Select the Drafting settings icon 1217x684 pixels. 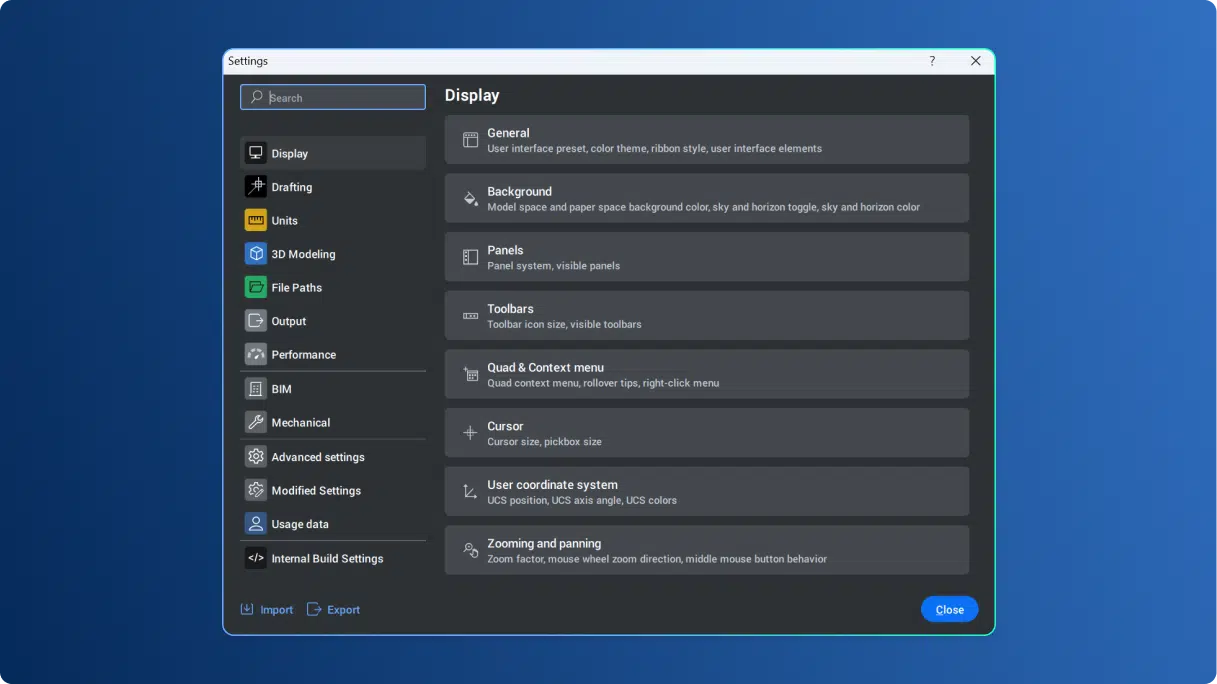coord(256,186)
